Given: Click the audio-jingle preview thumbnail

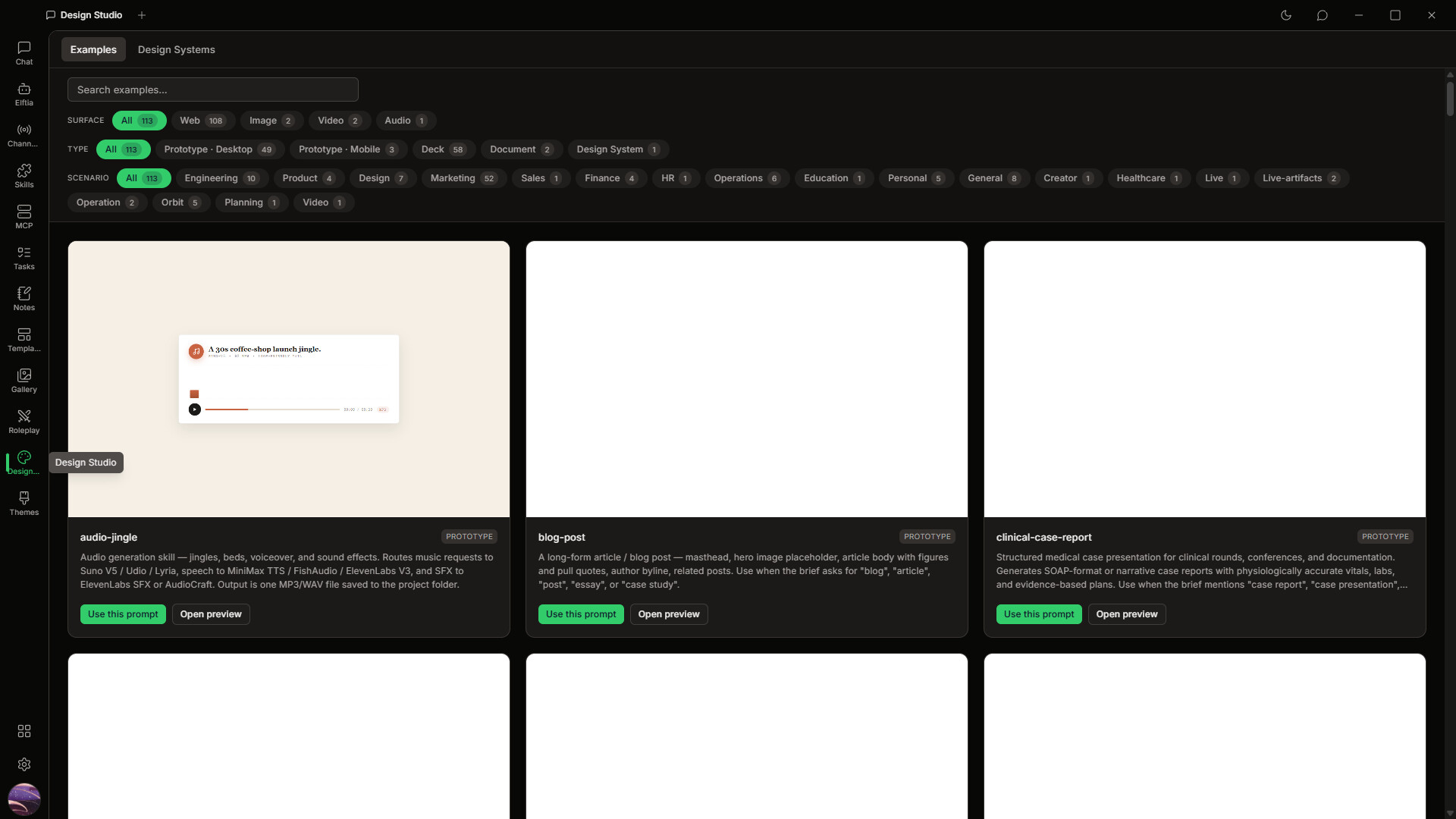Looking at the screenshot, I should pyautogui.click(x=289, y=379).
